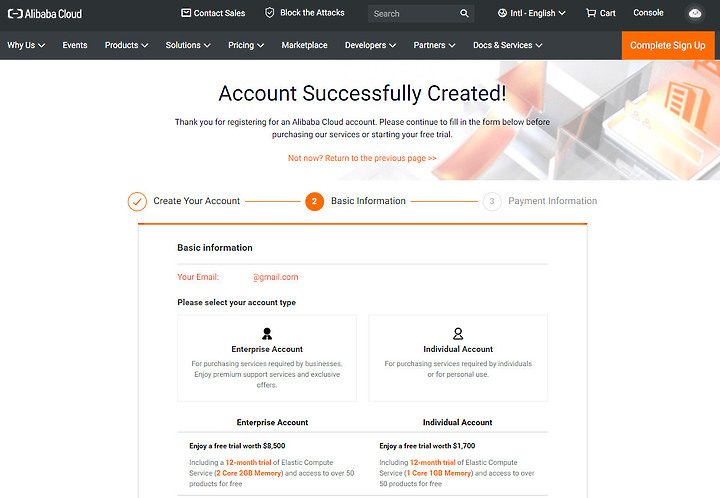Click Not now? Return to previous page link

[362, 158]
